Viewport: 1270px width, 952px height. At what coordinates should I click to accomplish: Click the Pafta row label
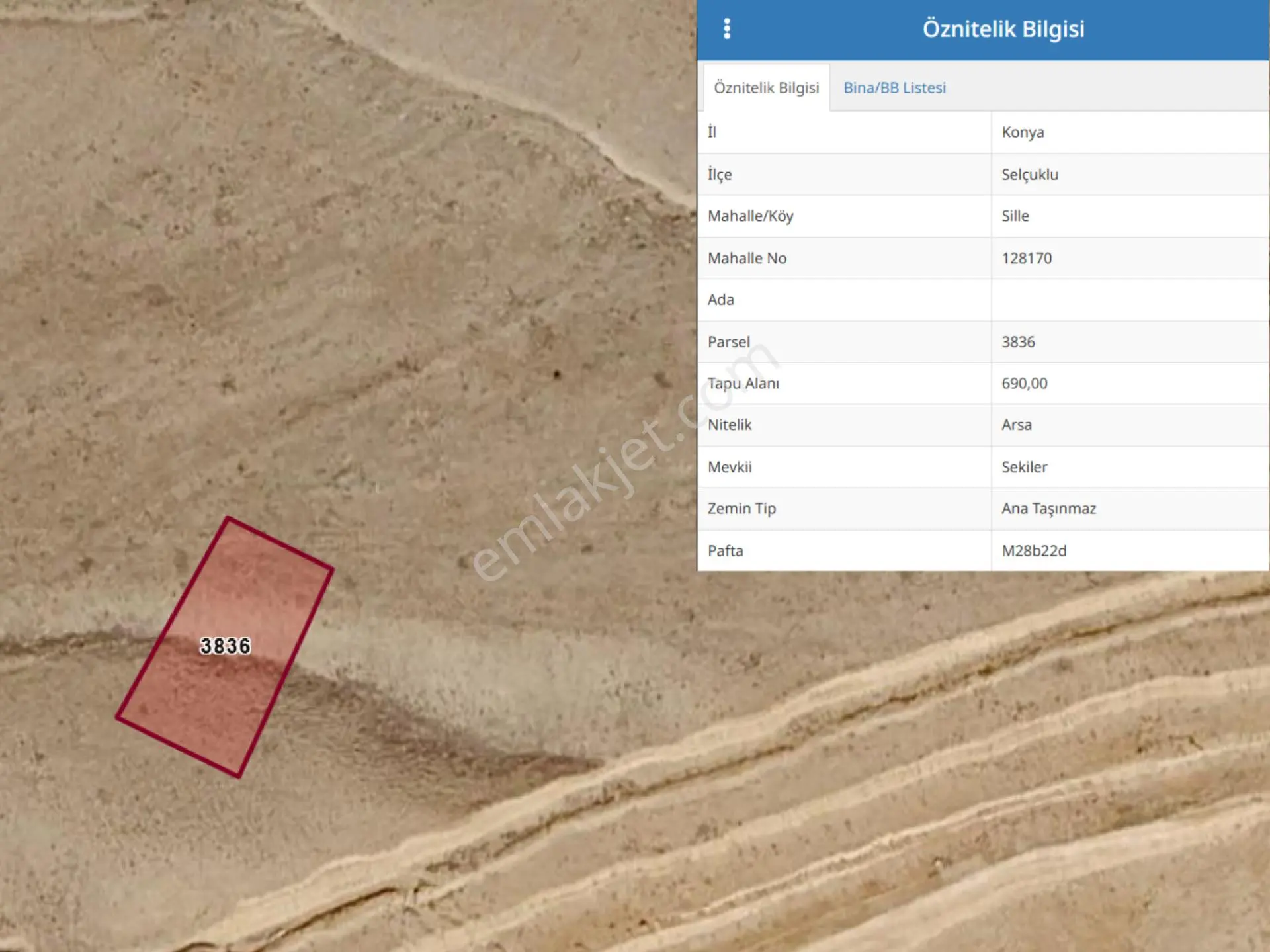tap(725, 551)
